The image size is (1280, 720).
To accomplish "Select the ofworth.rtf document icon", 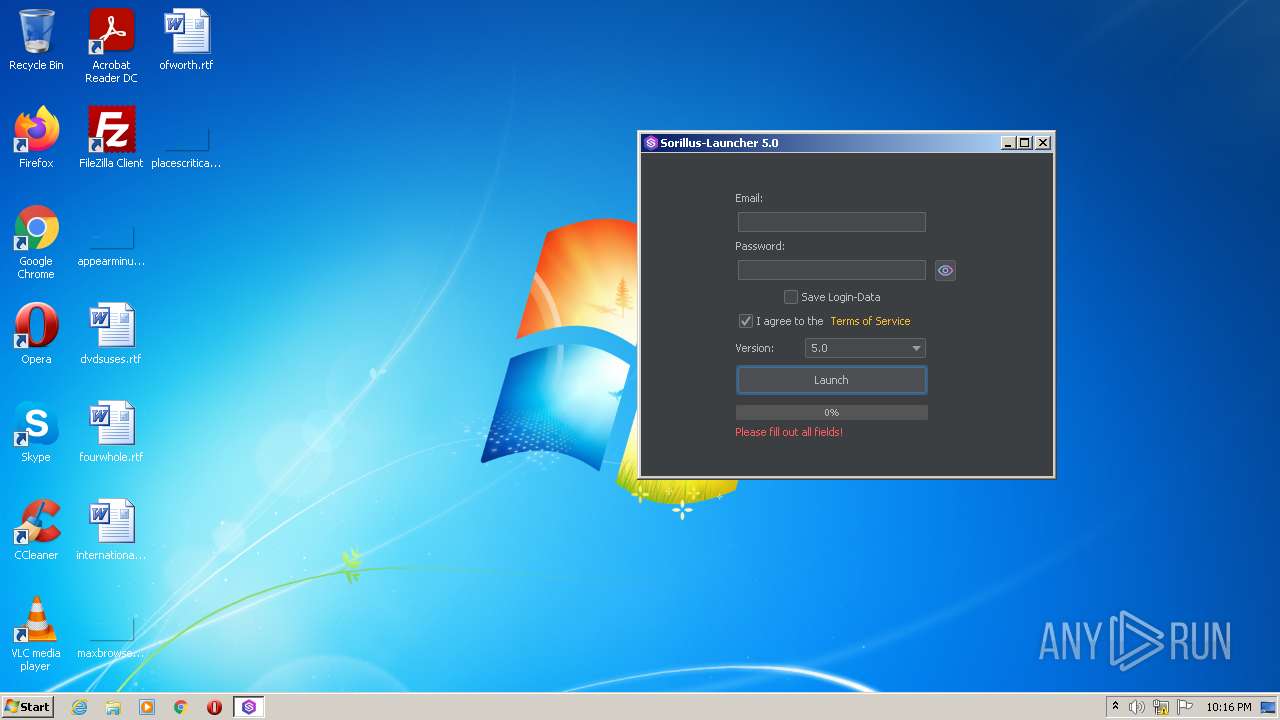I will click(x=186, y=40).
